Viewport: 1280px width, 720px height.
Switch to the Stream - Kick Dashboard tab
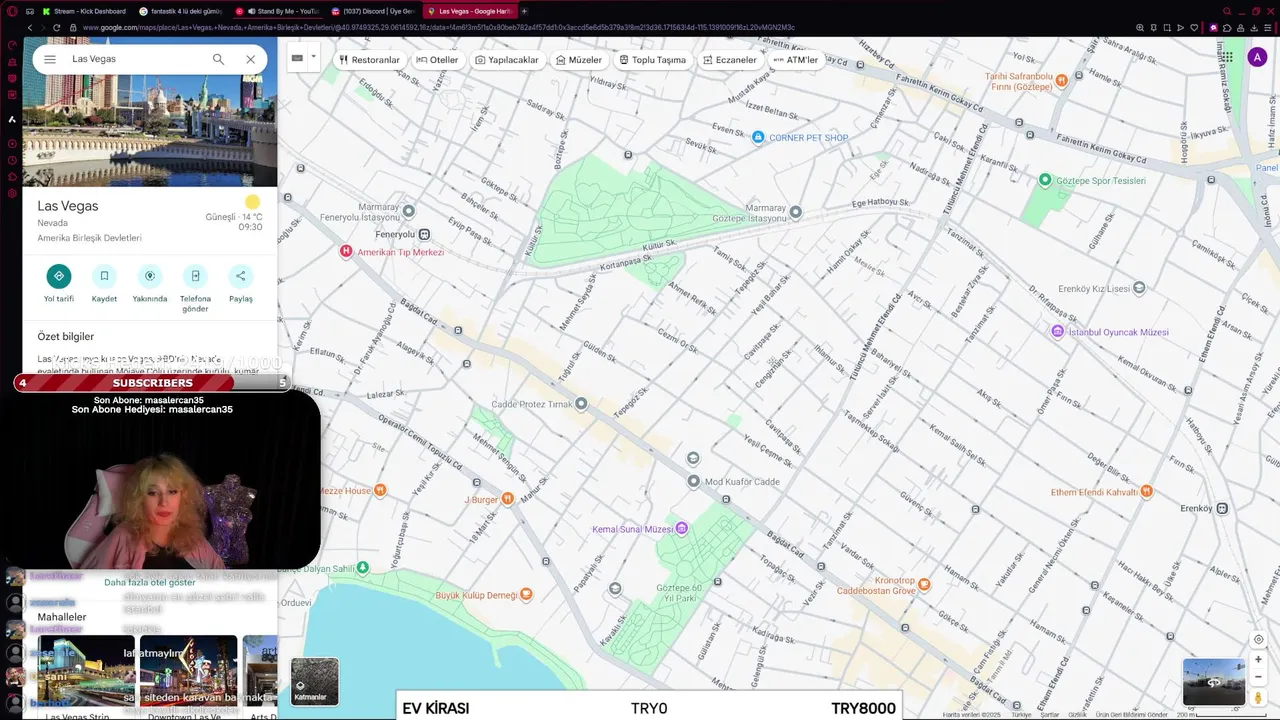pyautogui.click(x=83, y=11)
